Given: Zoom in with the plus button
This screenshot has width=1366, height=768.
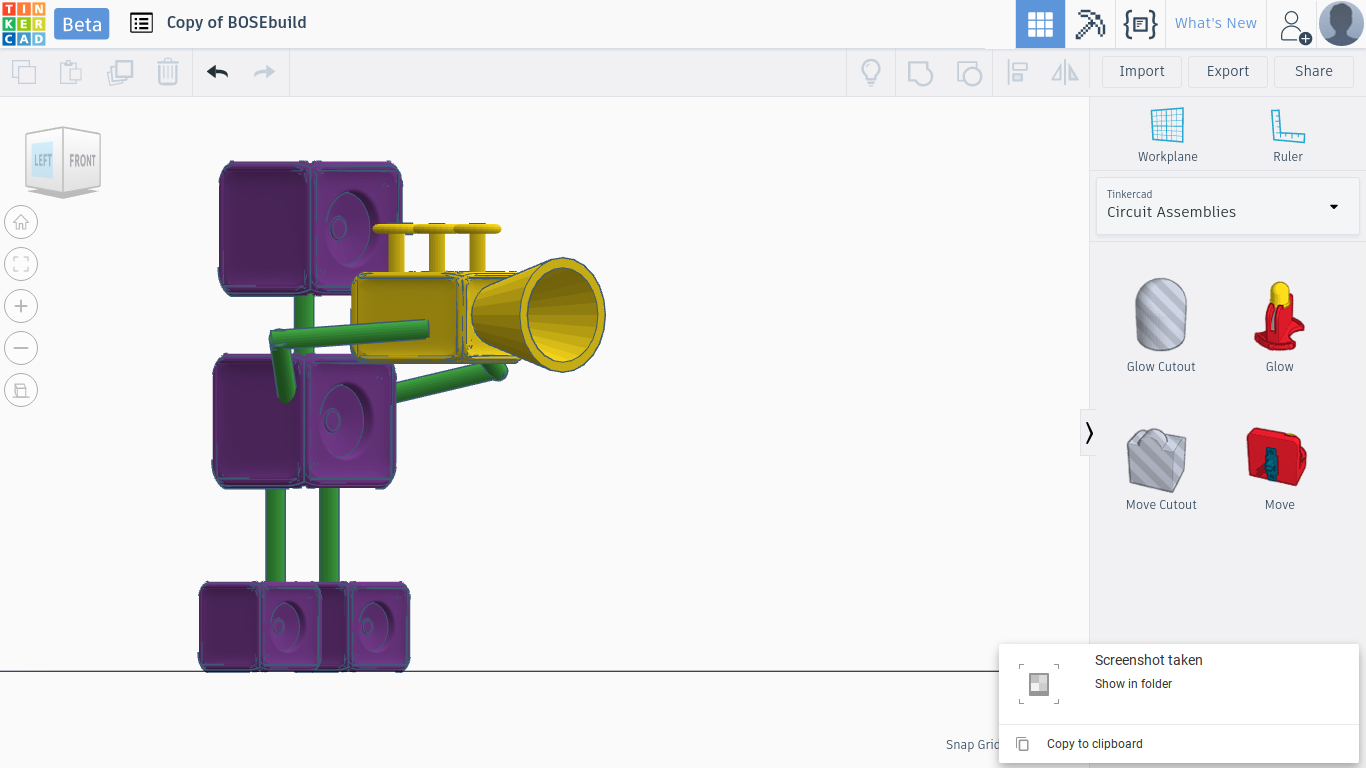Looking at the screenshot, I should [x=21, y=306].
